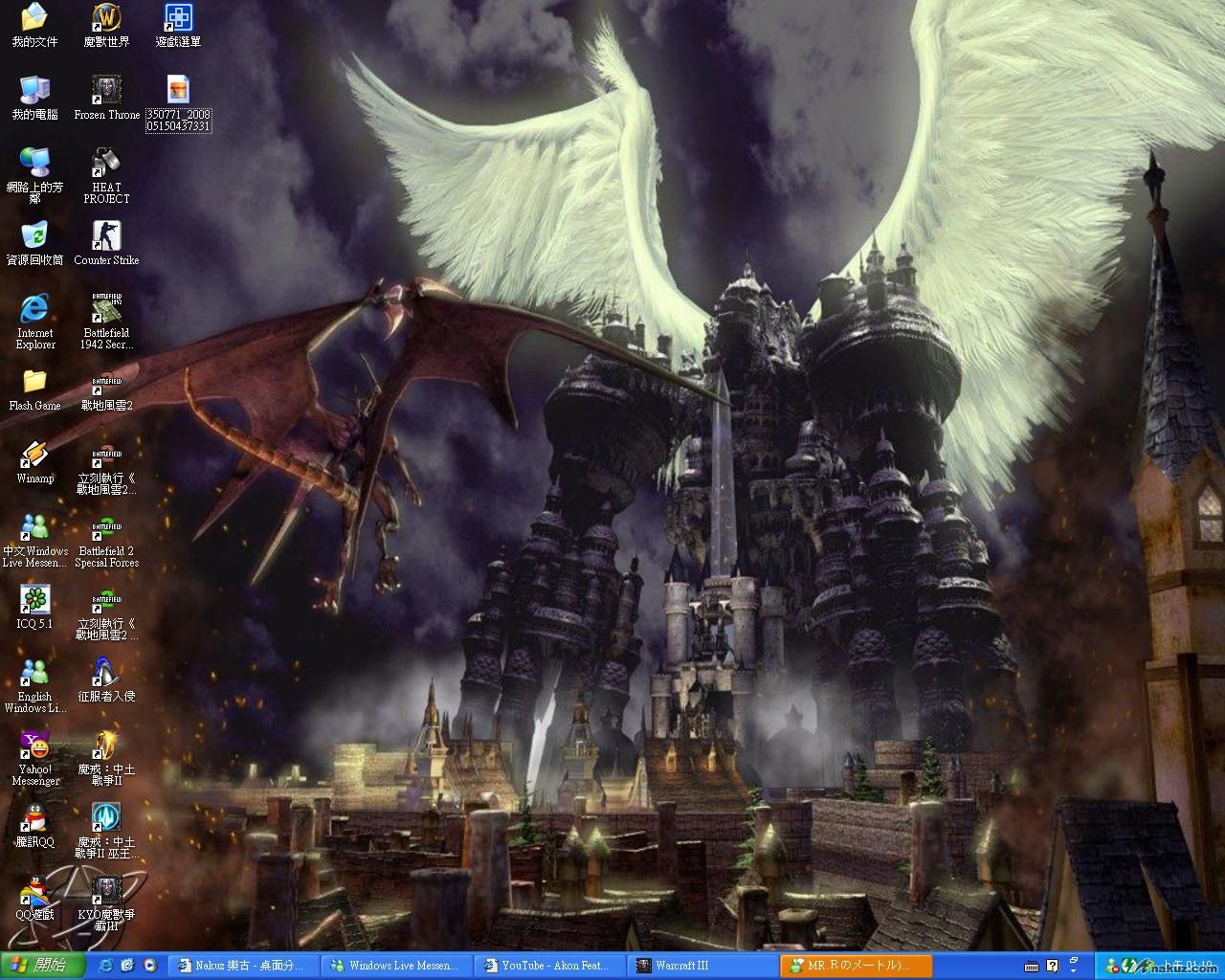Launch Internet Explorer from quick launch
1225x980 pixels.
[x=105, y=966]
